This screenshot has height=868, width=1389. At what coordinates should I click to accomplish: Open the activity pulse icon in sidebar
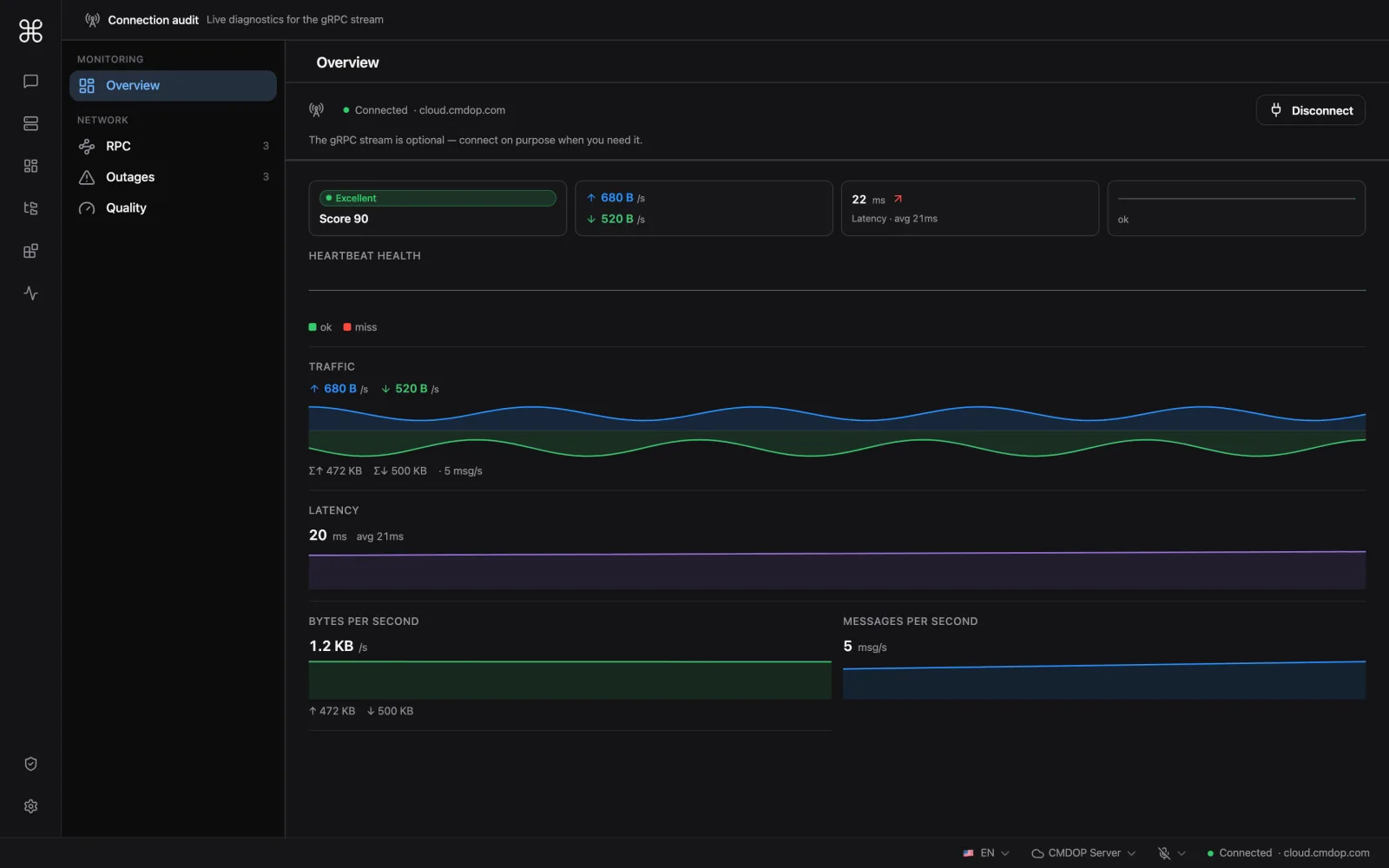30,293
